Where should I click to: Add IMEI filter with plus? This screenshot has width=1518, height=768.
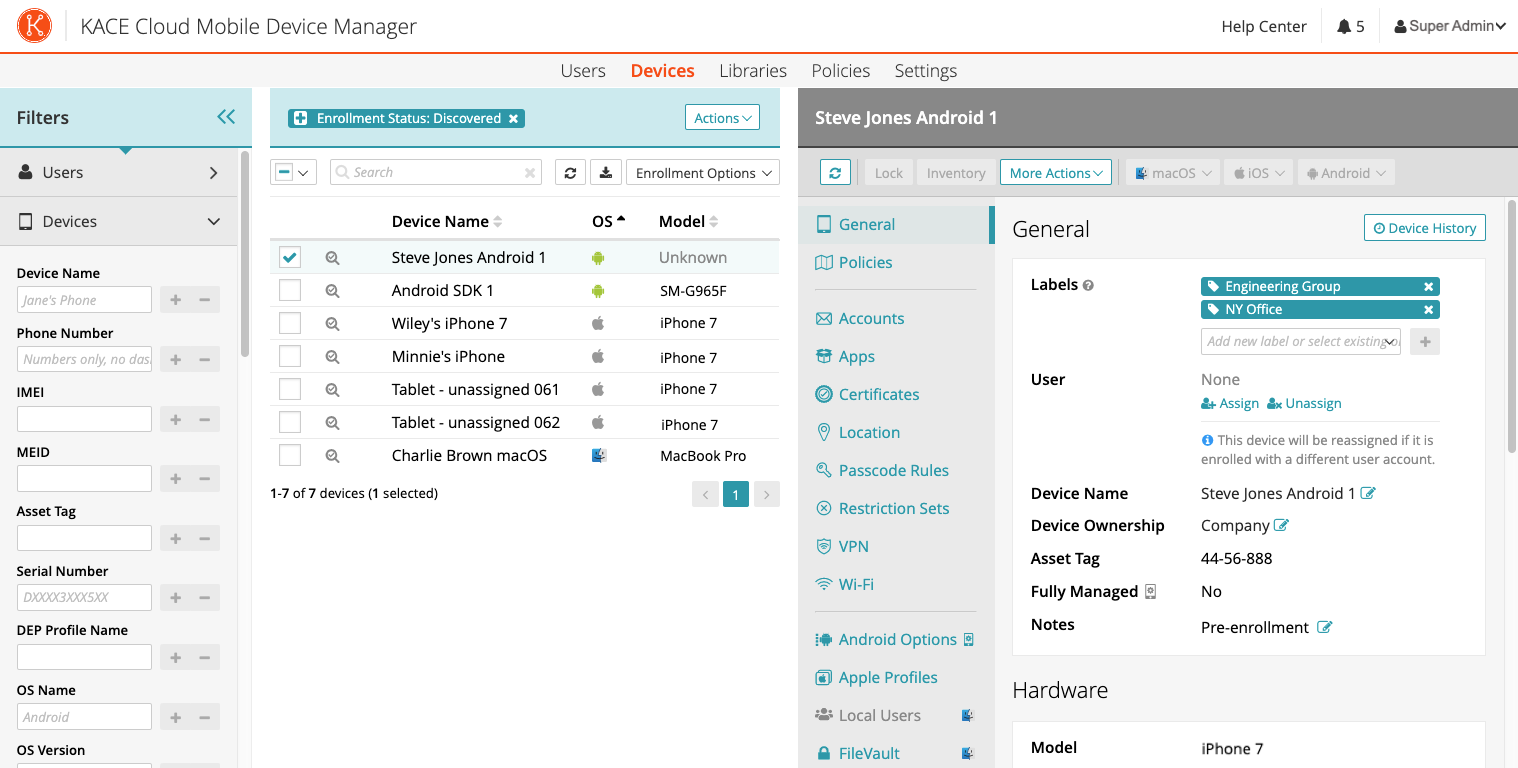[175, 419]
